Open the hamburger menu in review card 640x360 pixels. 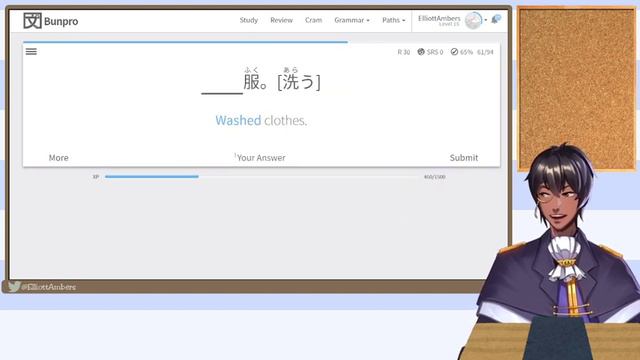pyautogui.click(x=31, y=51)
